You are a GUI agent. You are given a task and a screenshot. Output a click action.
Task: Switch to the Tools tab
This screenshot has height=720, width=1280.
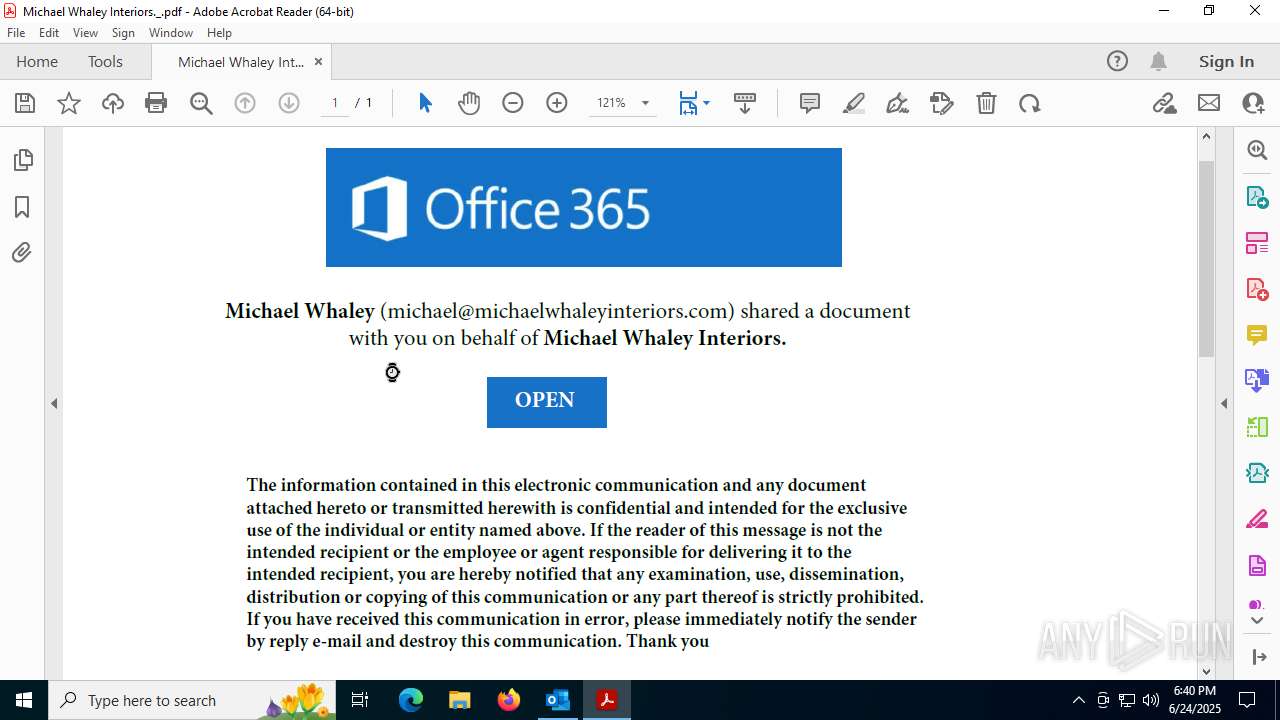pos(105,61)
